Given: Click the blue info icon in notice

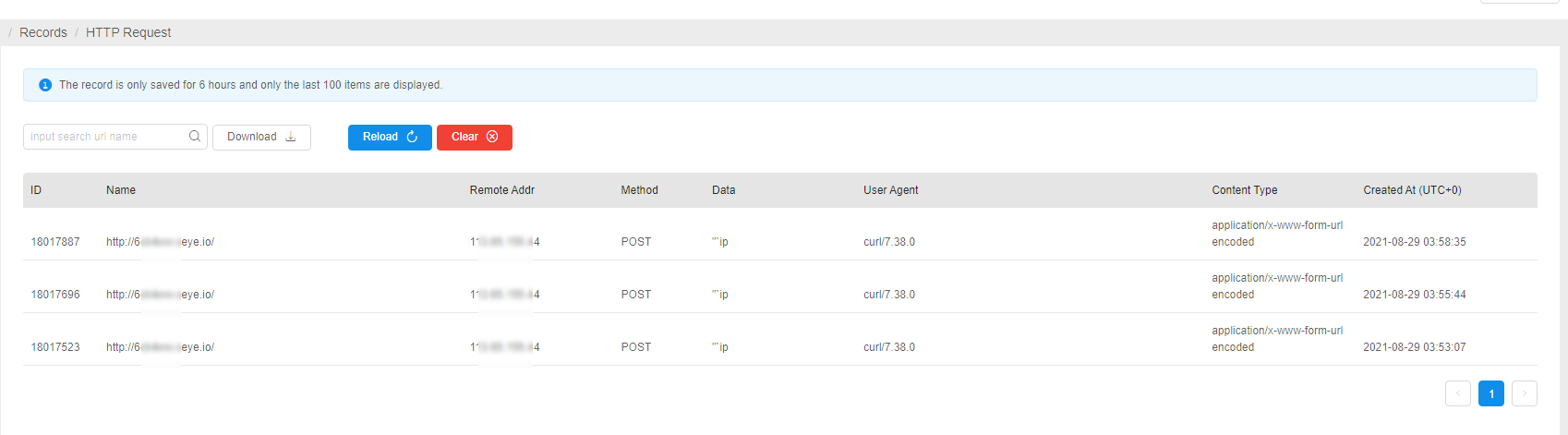Looking at the screenshot, I should tap(45, 85).
